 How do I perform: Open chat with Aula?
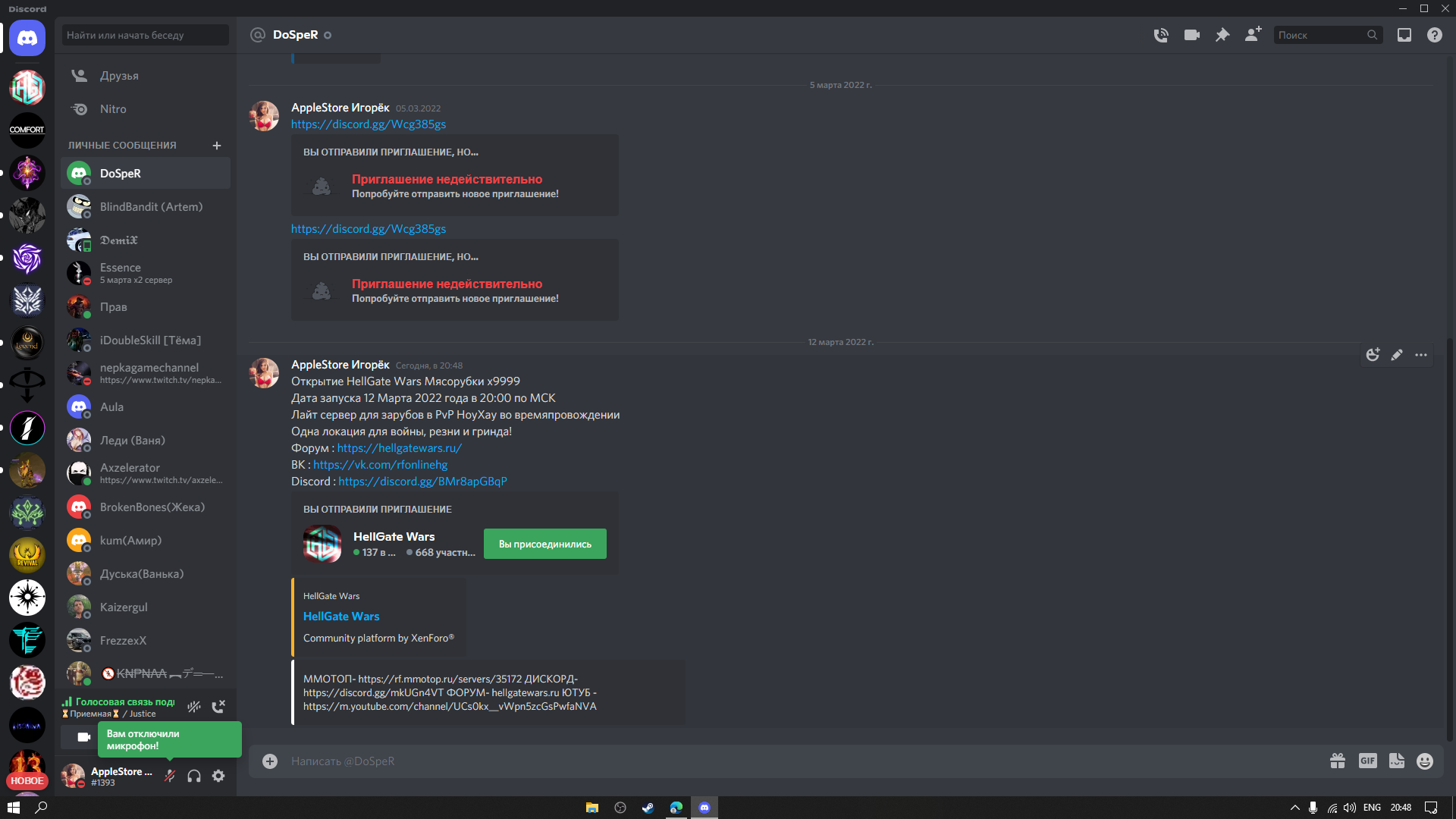coord(146,407)
